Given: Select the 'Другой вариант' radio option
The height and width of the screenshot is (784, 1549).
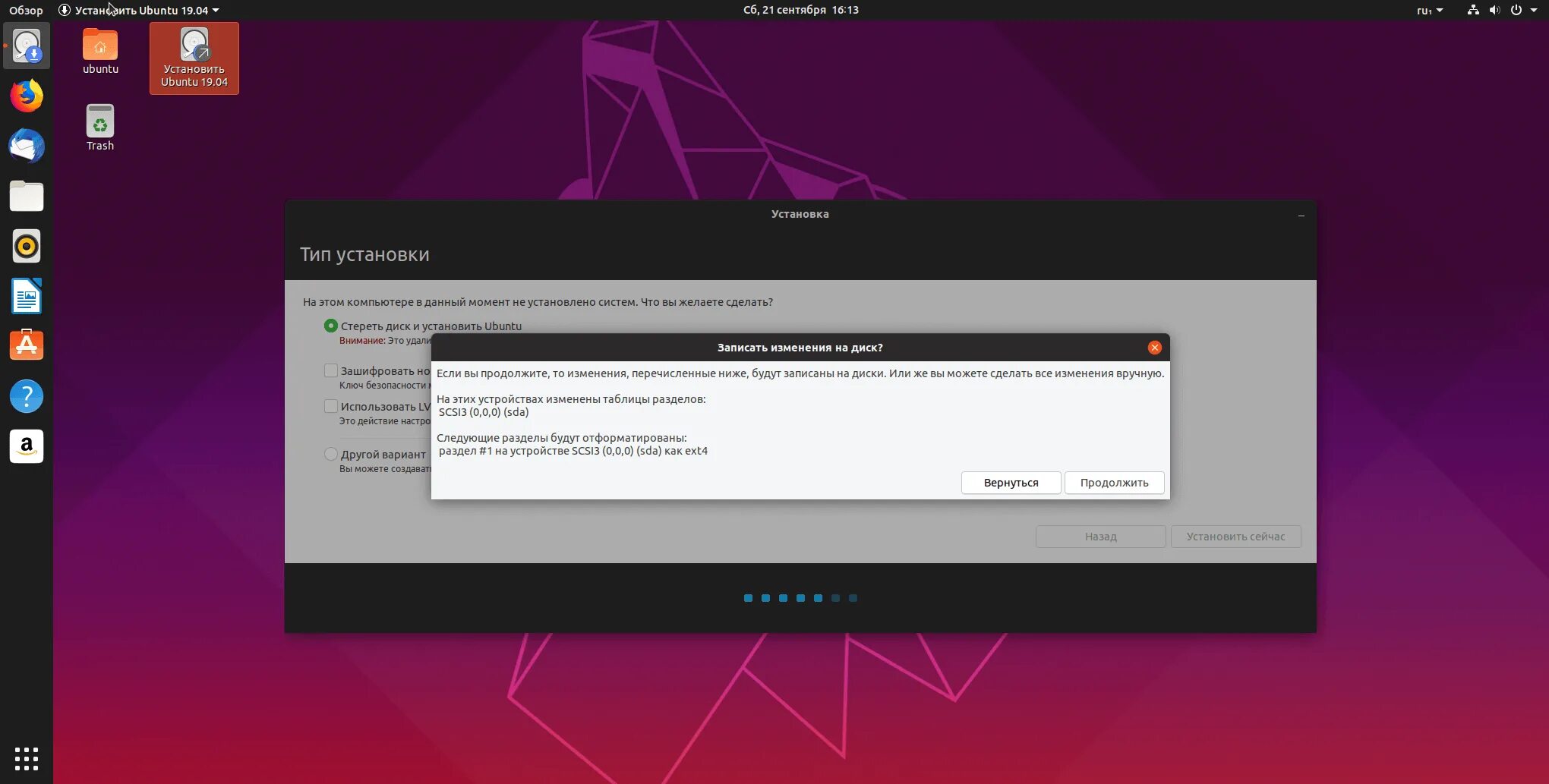Looking at the screenshot, I should (x=331, y=454).
